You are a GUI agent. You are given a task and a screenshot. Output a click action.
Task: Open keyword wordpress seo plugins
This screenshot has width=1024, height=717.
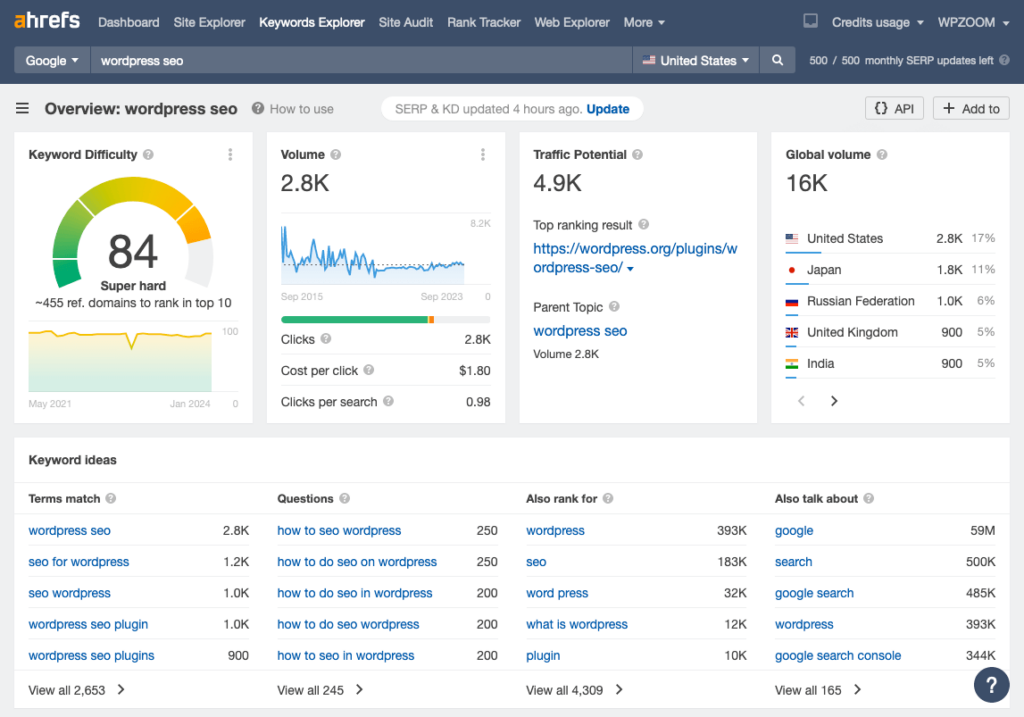(x=91, y=656)
